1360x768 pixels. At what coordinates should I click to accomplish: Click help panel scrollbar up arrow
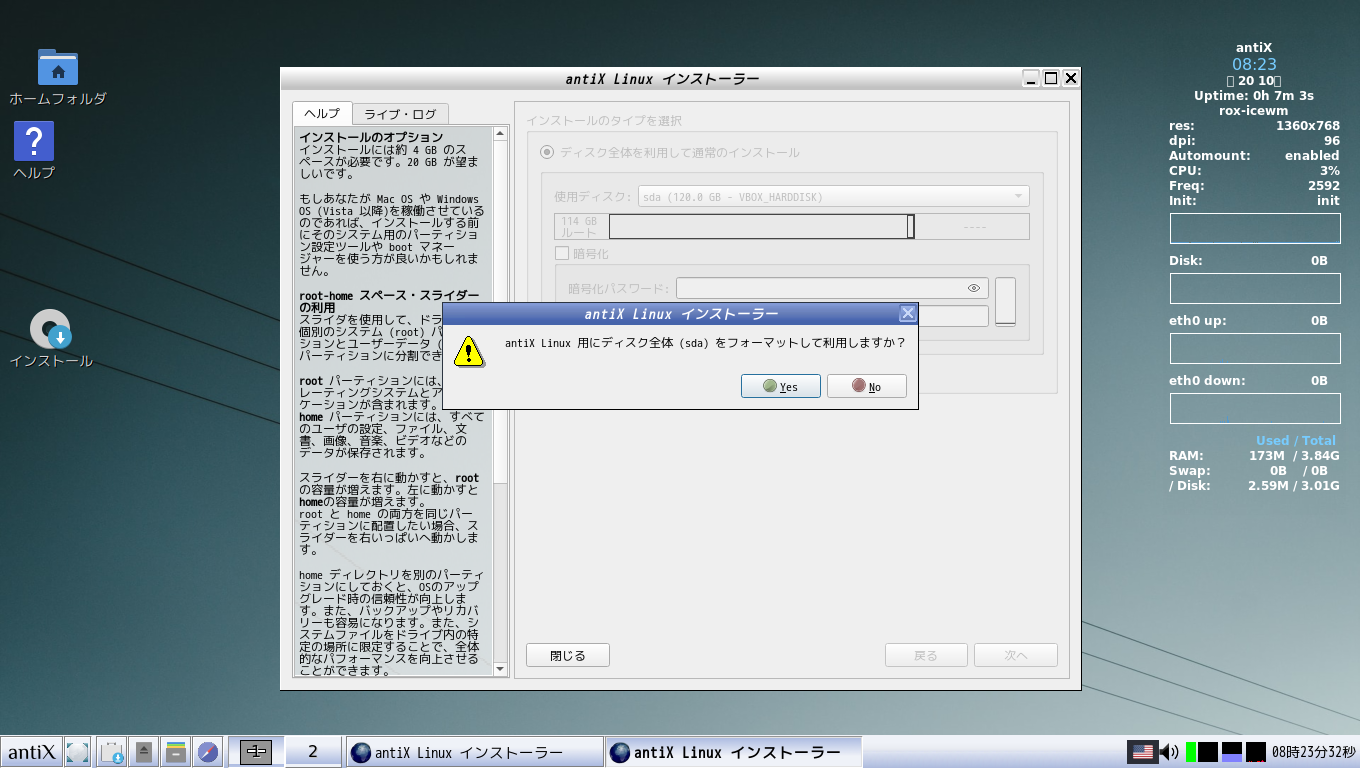click(x=501, y=133)
